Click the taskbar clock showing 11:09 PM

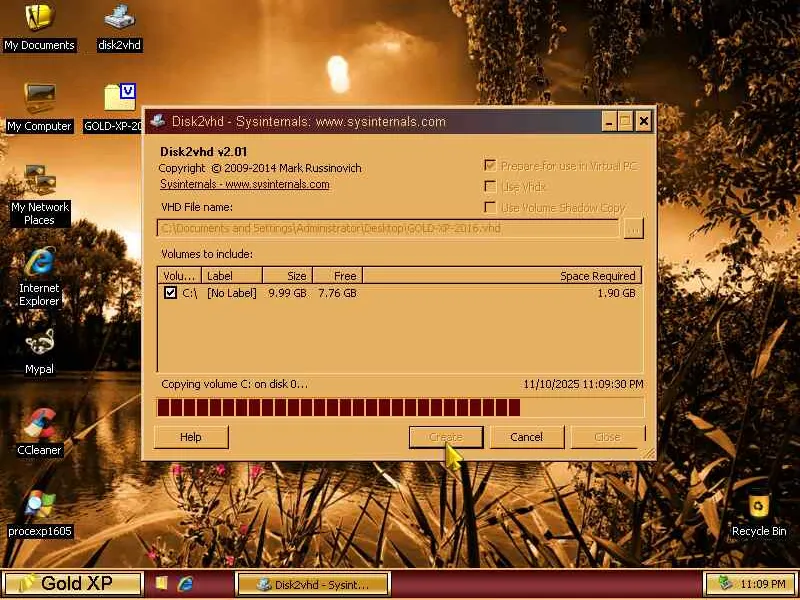763,584
